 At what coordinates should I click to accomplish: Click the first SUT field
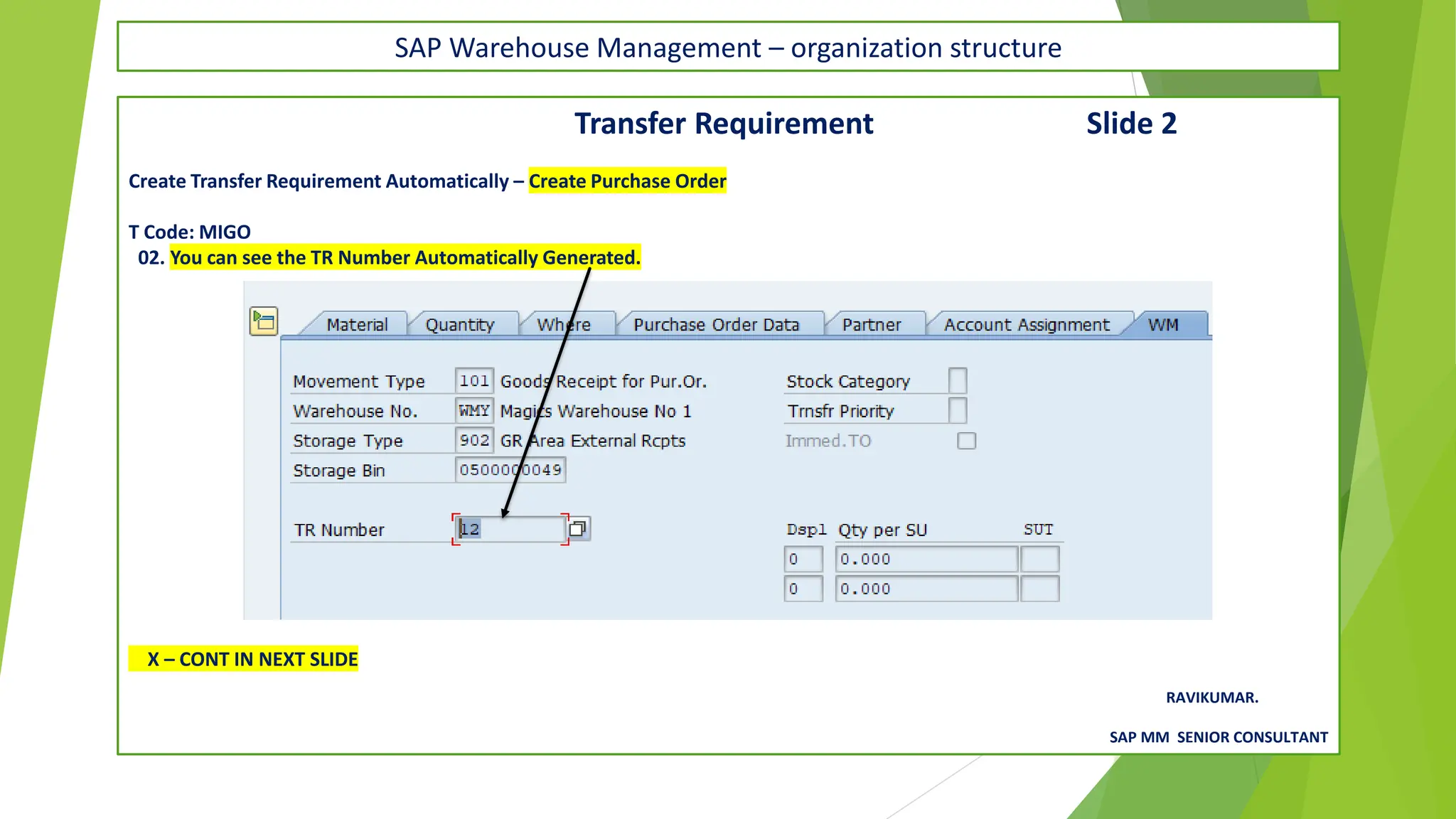tap(1040, 560)
